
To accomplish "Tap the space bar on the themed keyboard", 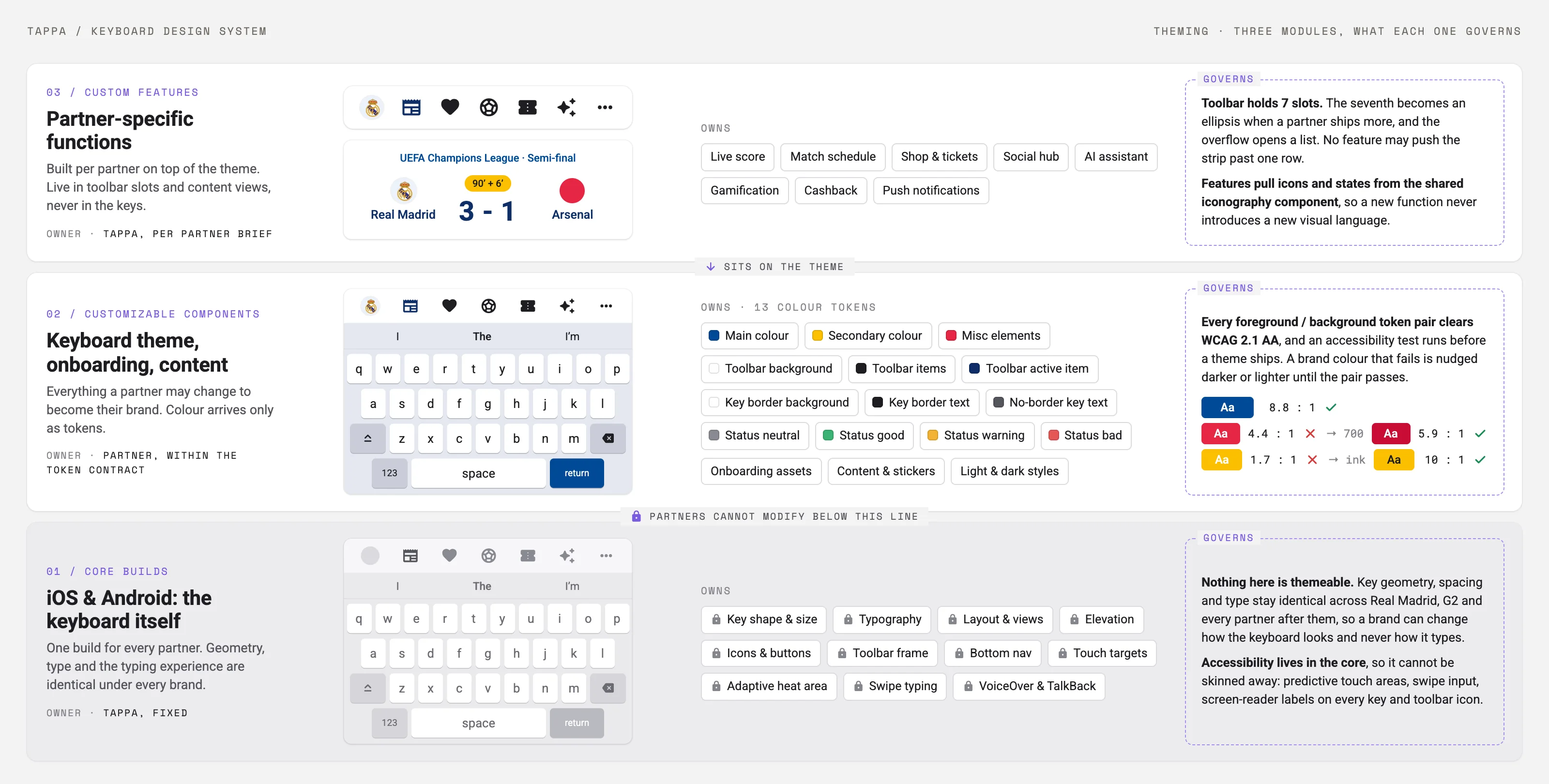I will [479, 473].
